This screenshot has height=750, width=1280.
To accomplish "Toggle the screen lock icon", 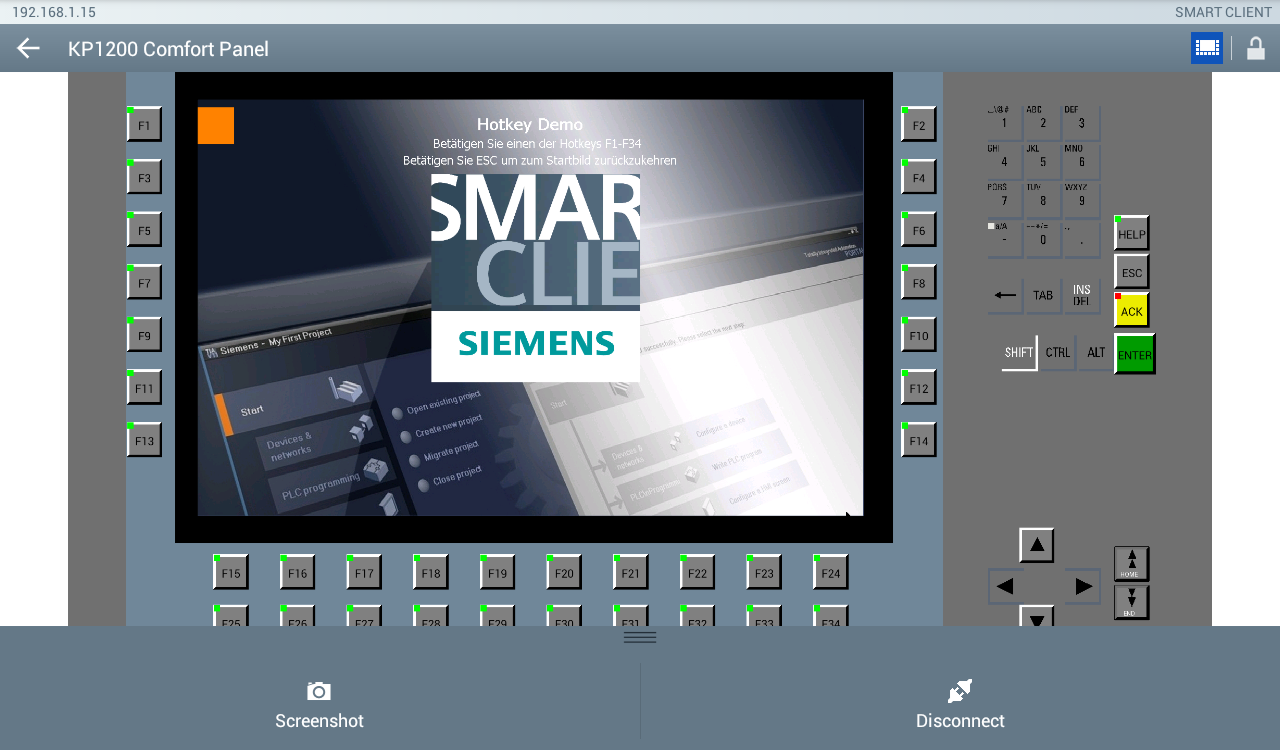I will [x=1255, y=47].
